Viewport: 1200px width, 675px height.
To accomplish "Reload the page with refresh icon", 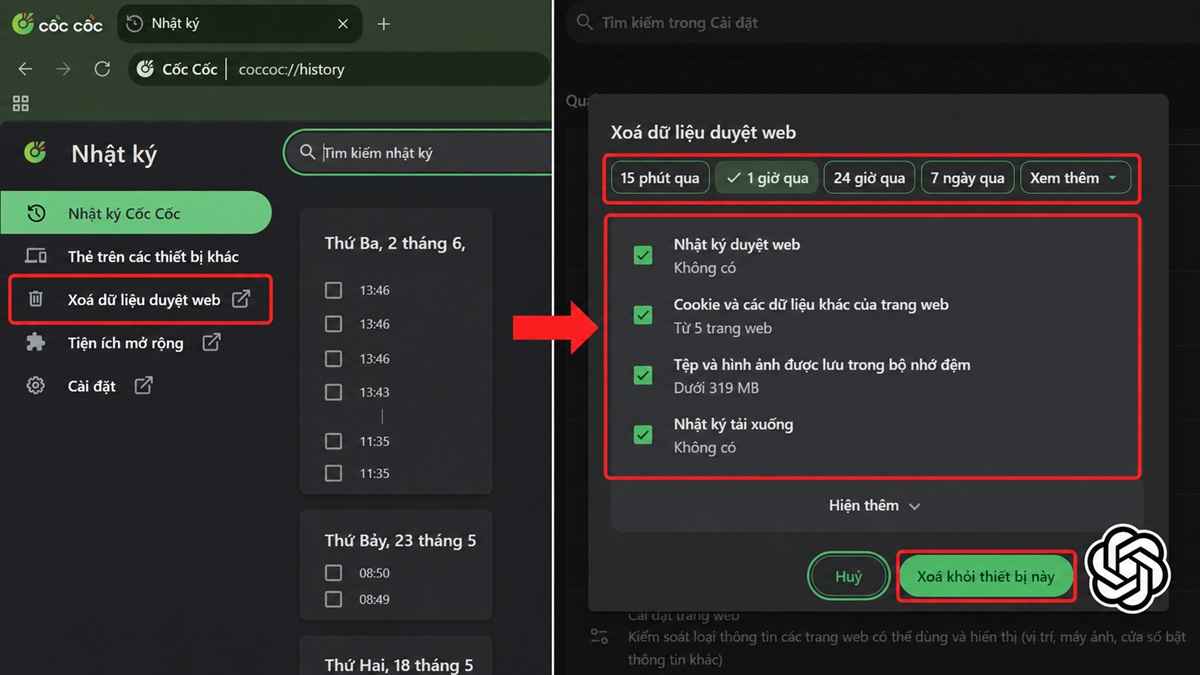I will coord(102,69).
